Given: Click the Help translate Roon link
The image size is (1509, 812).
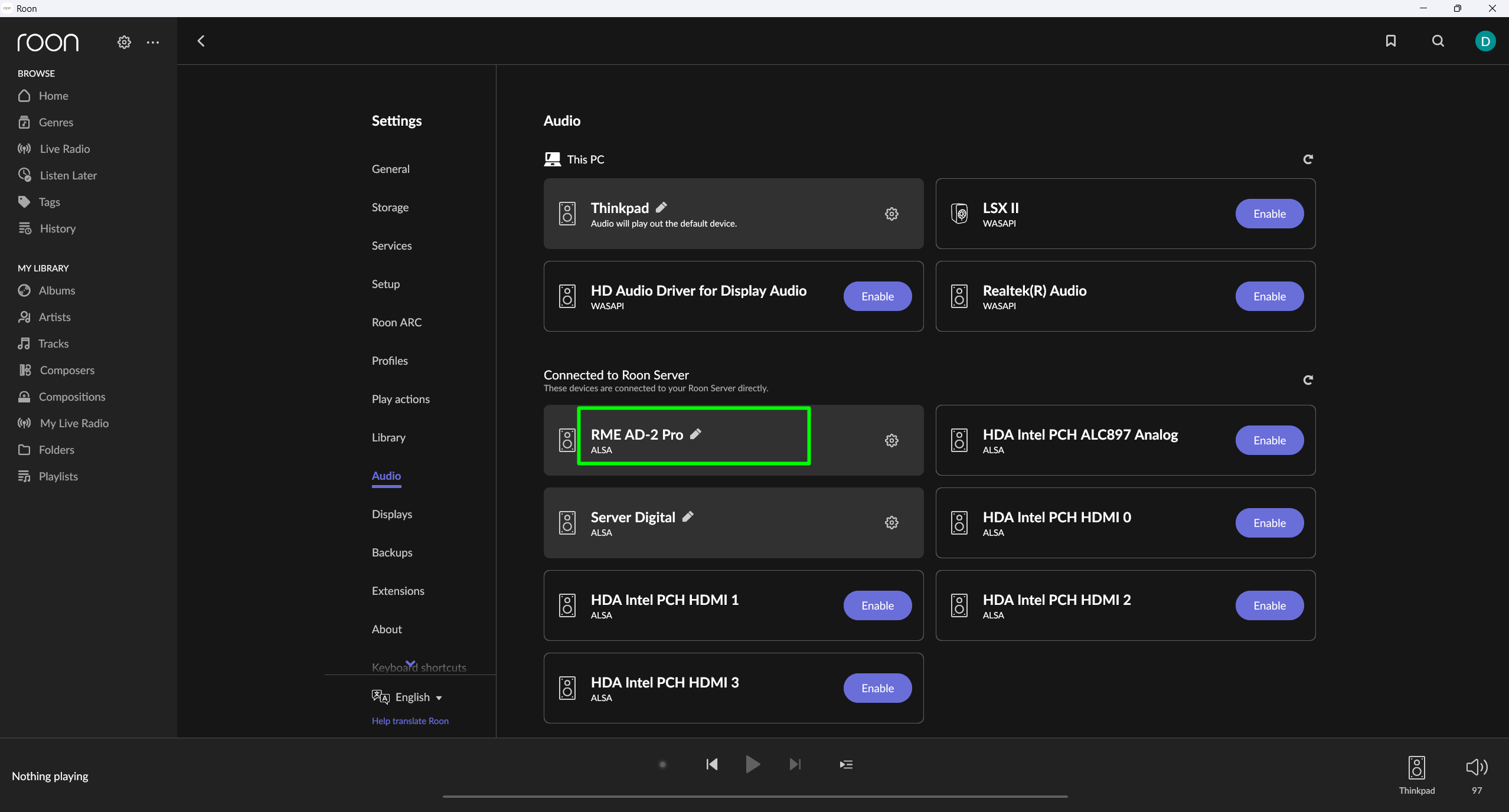Looking at the screenshot, I should 410,721.
